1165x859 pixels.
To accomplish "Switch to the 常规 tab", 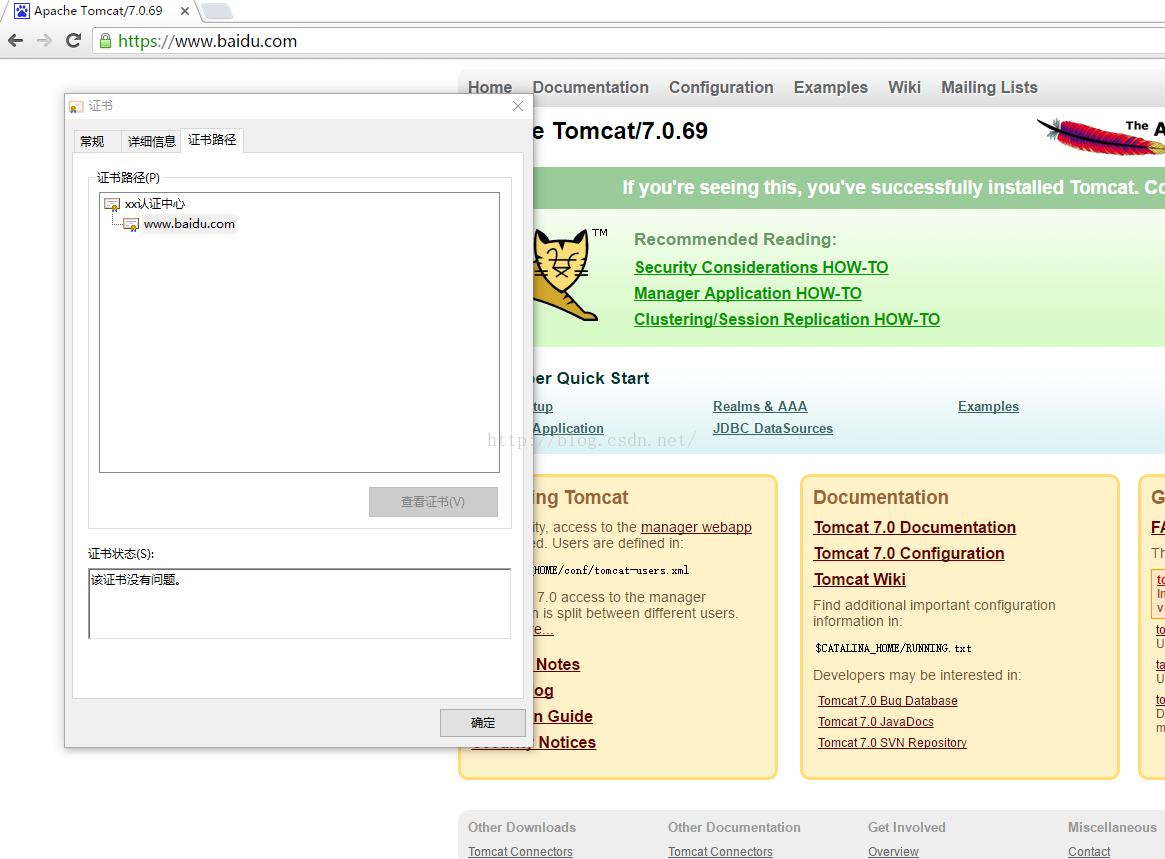I will click(x=92, y=141).
